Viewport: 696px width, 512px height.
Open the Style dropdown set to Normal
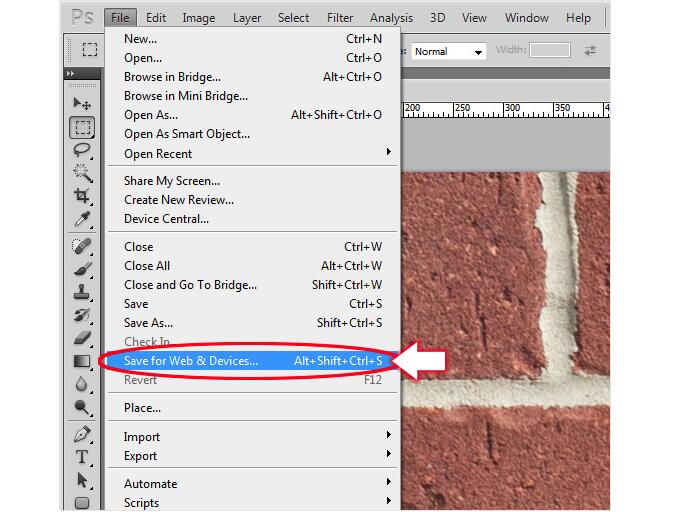click(448, 52)
